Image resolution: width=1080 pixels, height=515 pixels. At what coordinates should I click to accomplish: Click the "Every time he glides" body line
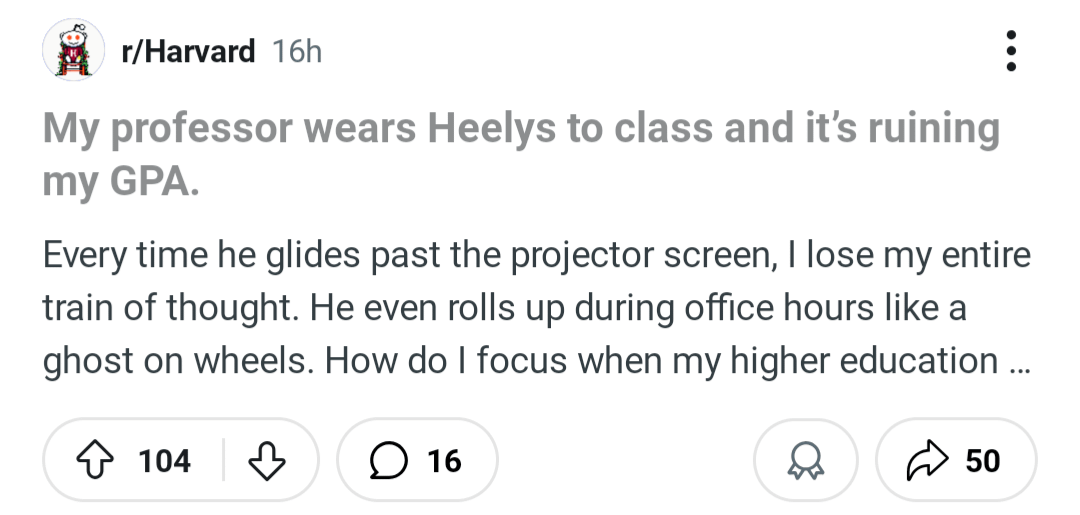(536, 256)
